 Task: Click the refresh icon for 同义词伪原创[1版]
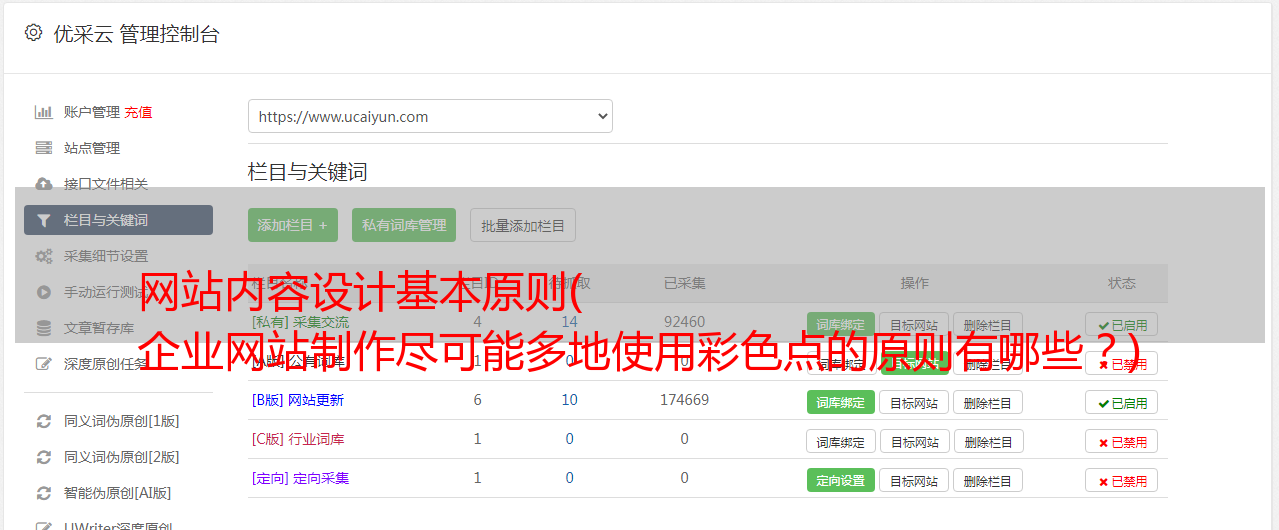tap(44, 421)
